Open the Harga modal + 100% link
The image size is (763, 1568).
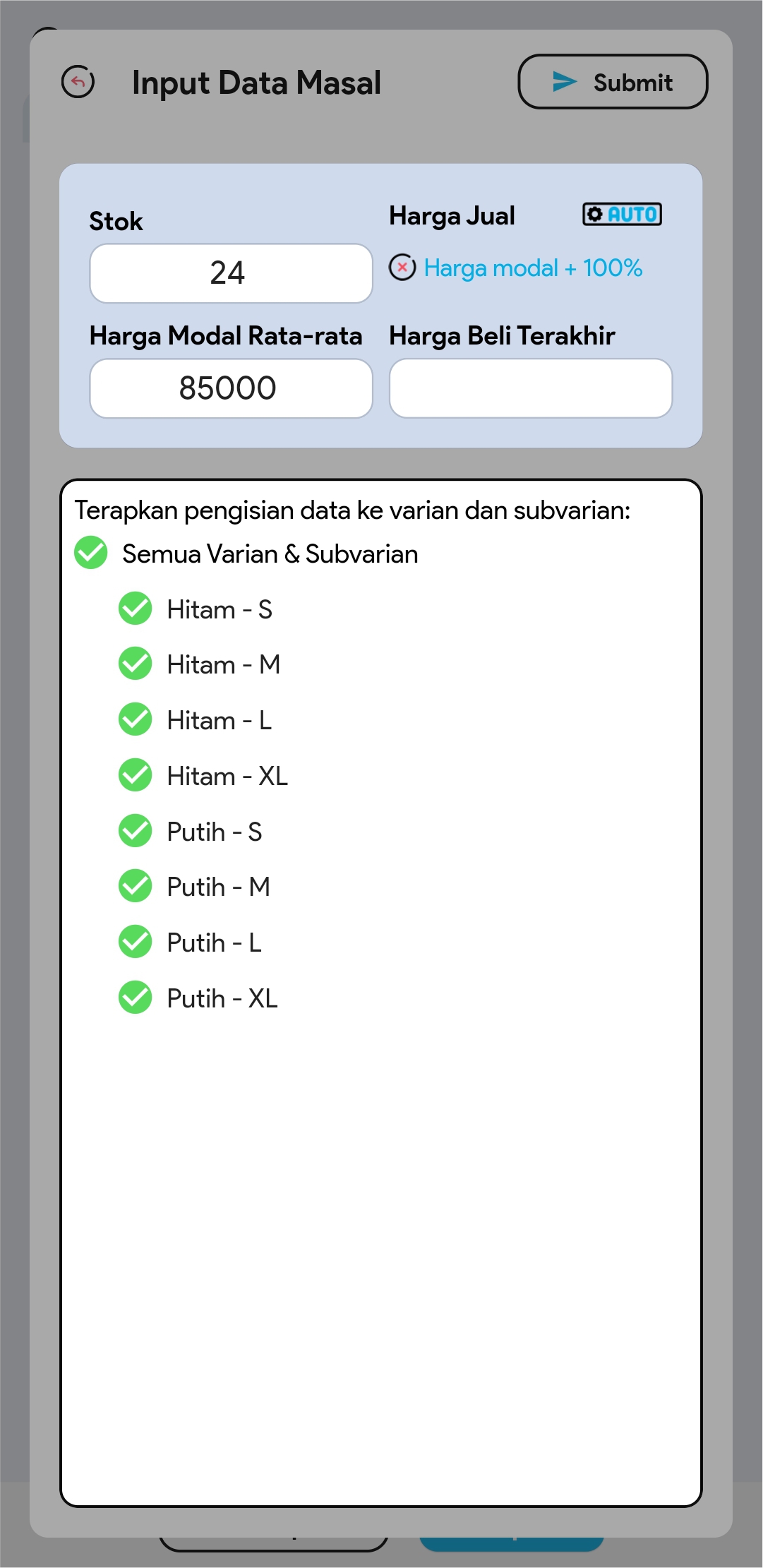[x=533, y=268]
